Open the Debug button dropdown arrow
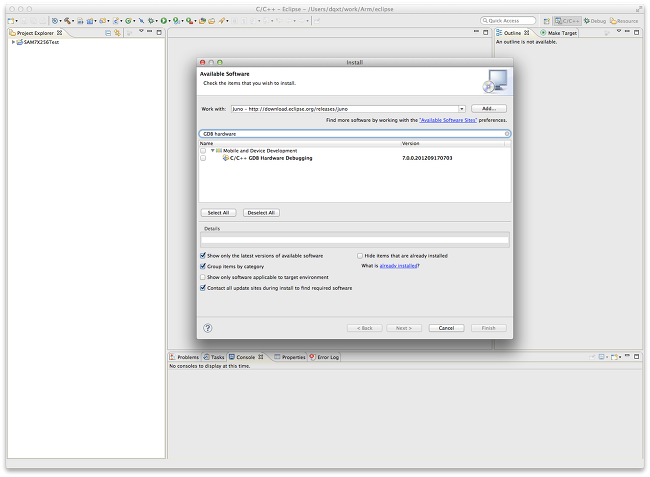Screen dimensions: 650x477 (x=157, y=21)
